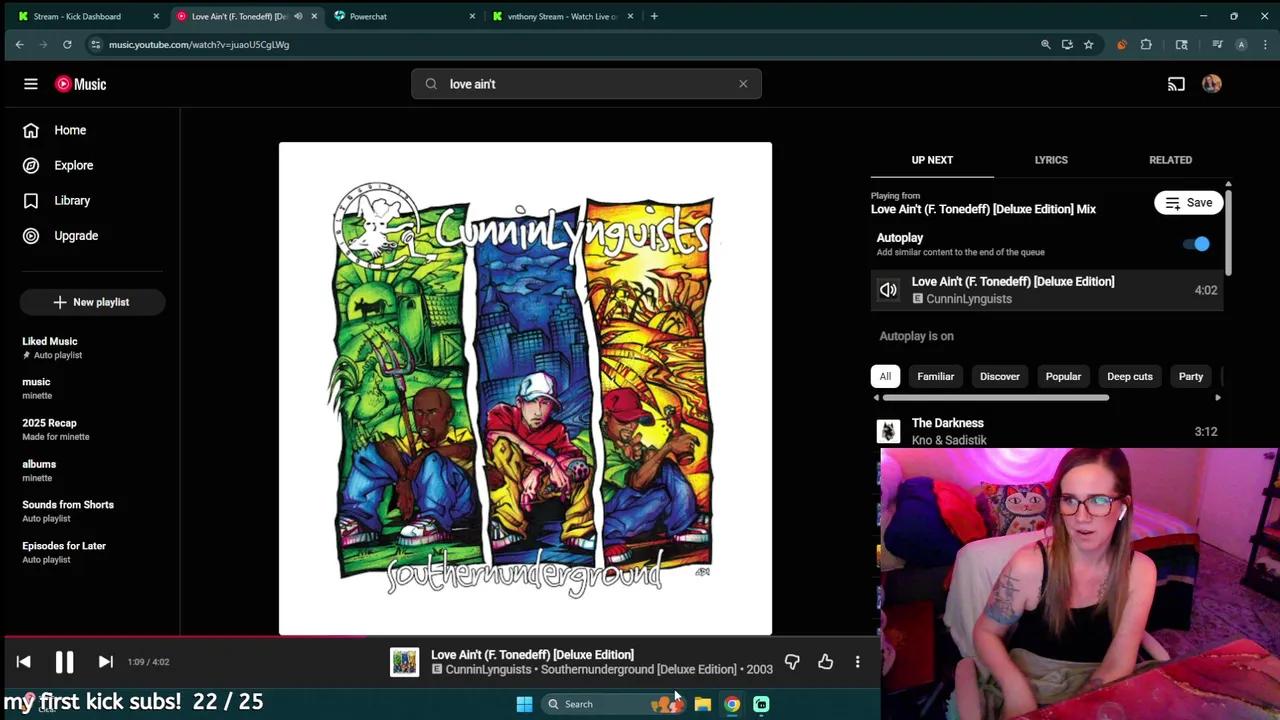1280x720 pixels.
Task: Open the Library section
Action: click(x=72, y=200)
